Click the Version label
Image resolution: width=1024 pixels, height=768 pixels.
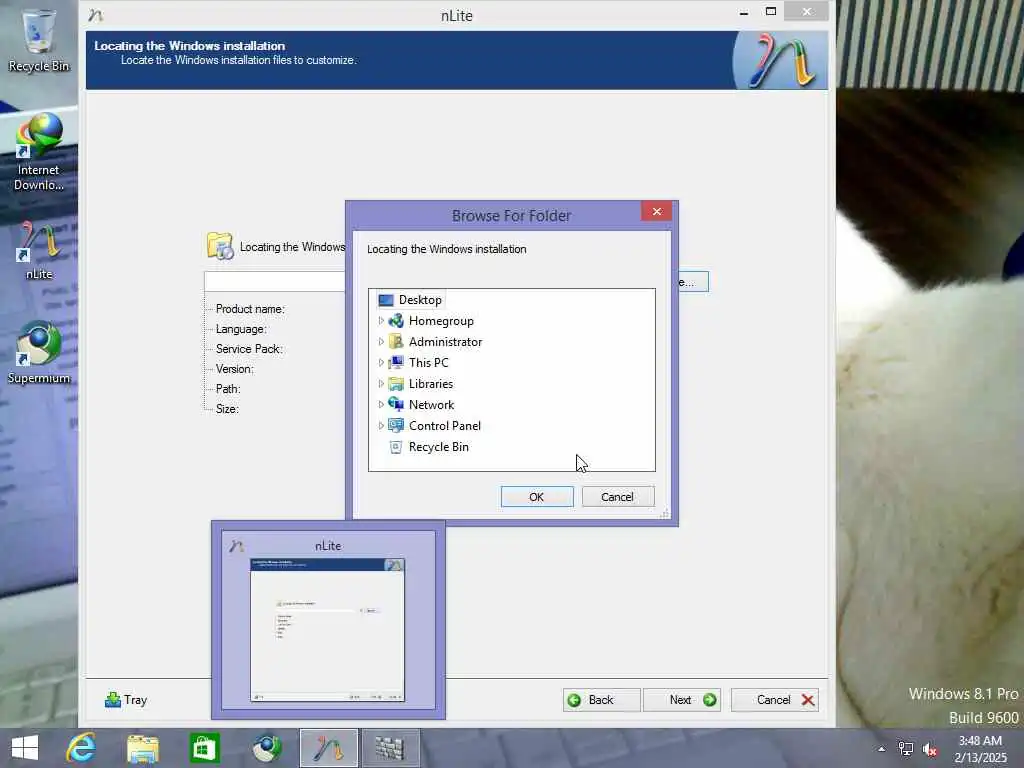(x=234, y=369)
